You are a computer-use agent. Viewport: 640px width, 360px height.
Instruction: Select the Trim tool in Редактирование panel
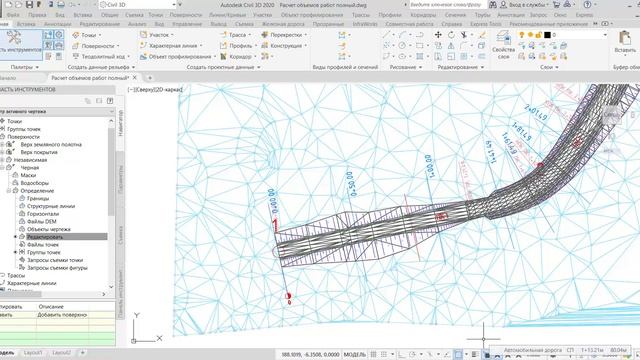click(464, 35)
